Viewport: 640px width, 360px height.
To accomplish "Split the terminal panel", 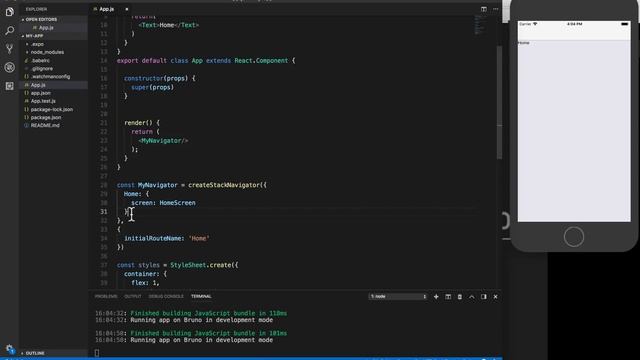I will [448, 297].
